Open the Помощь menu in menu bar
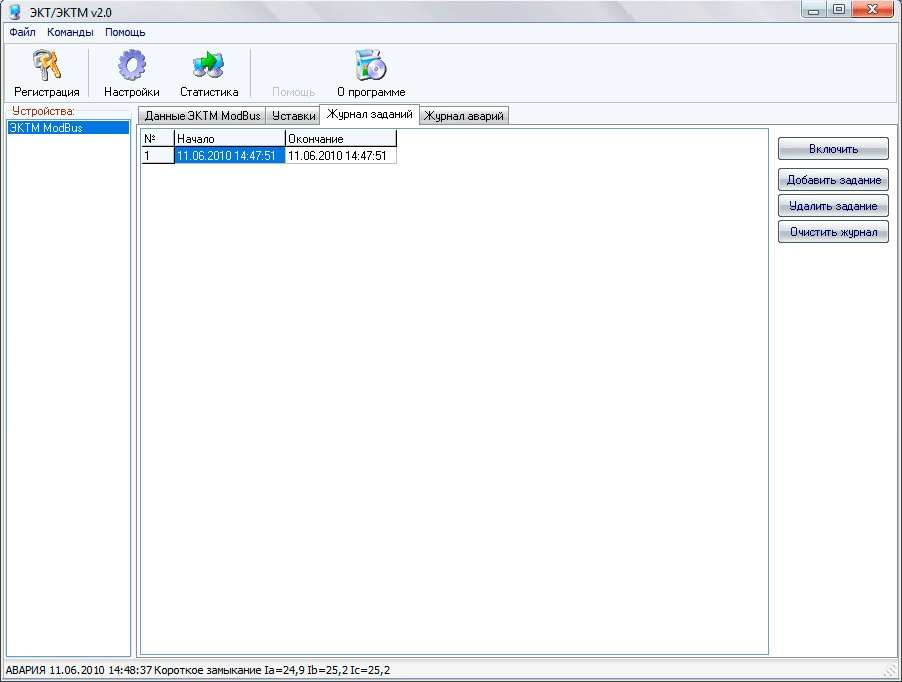 coord(125,32)
